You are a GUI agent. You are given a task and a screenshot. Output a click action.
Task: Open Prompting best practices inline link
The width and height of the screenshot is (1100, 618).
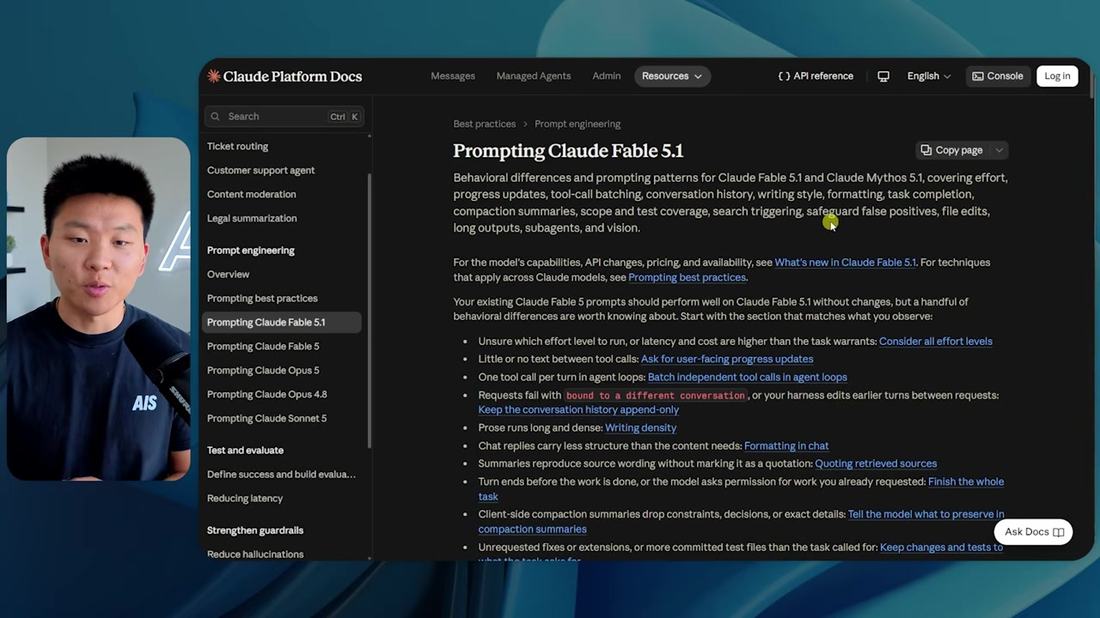(687, 277)
